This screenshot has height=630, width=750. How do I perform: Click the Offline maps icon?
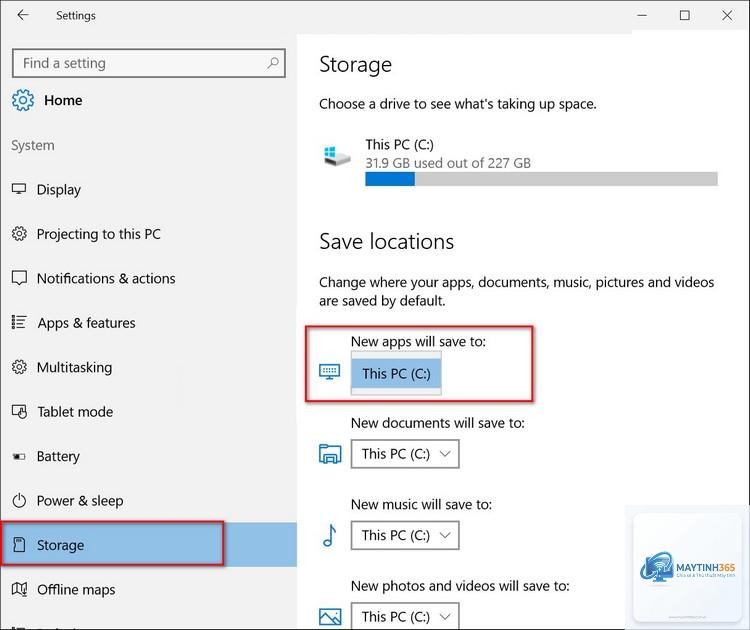(x=19, y=589)
